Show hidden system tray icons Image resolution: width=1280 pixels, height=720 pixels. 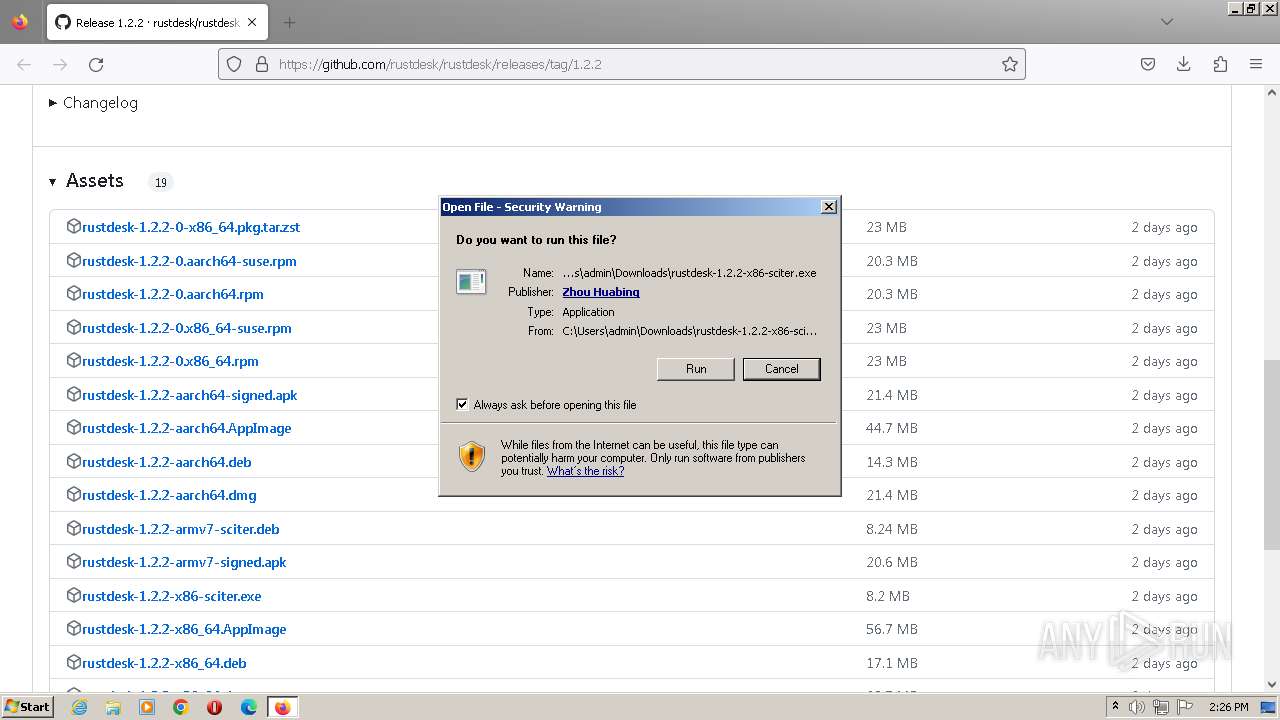1115,707
